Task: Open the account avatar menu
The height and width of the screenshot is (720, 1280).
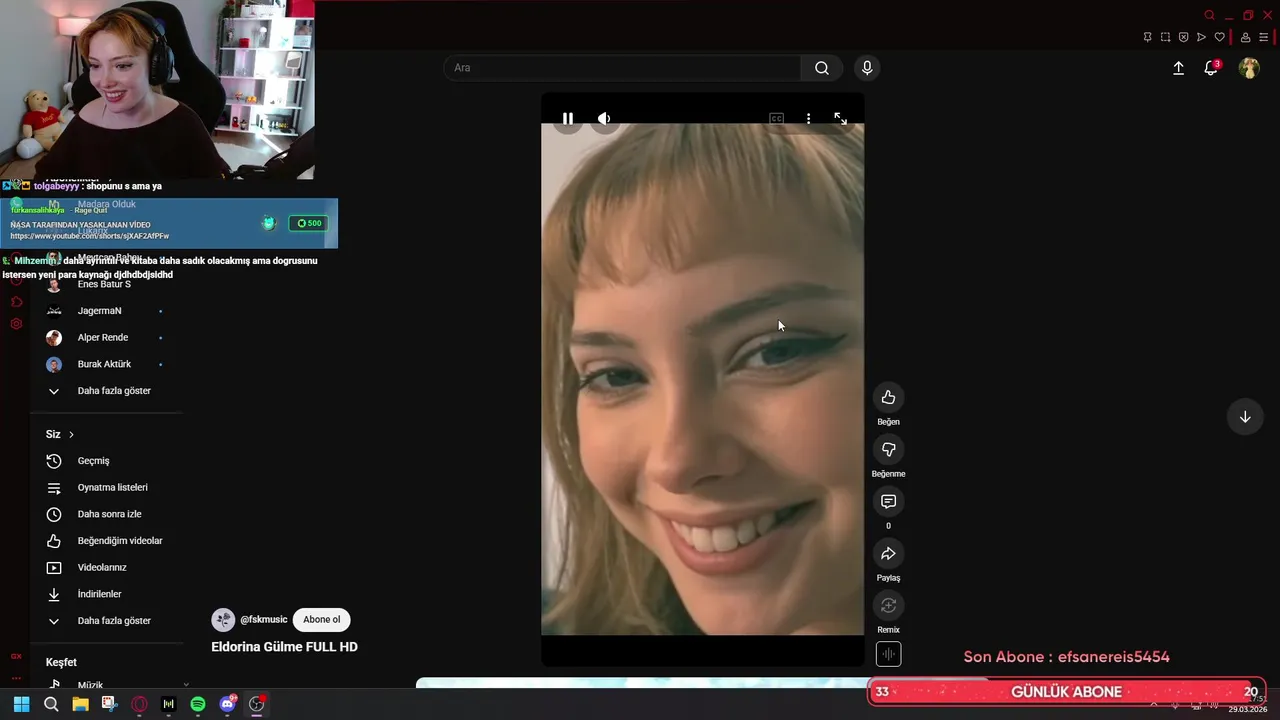Action: click(1249, 68)
